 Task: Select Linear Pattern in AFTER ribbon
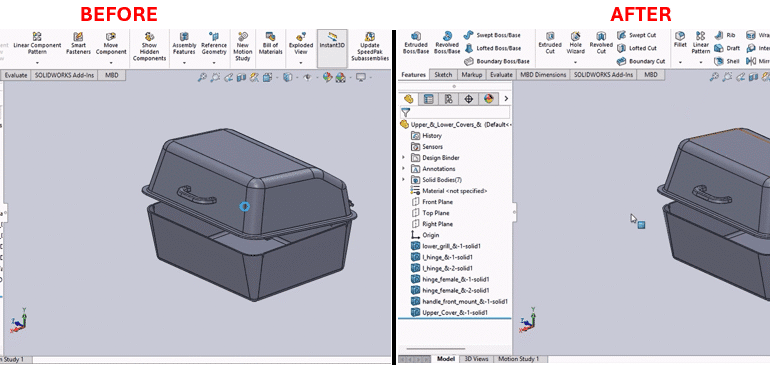[701, 43]
